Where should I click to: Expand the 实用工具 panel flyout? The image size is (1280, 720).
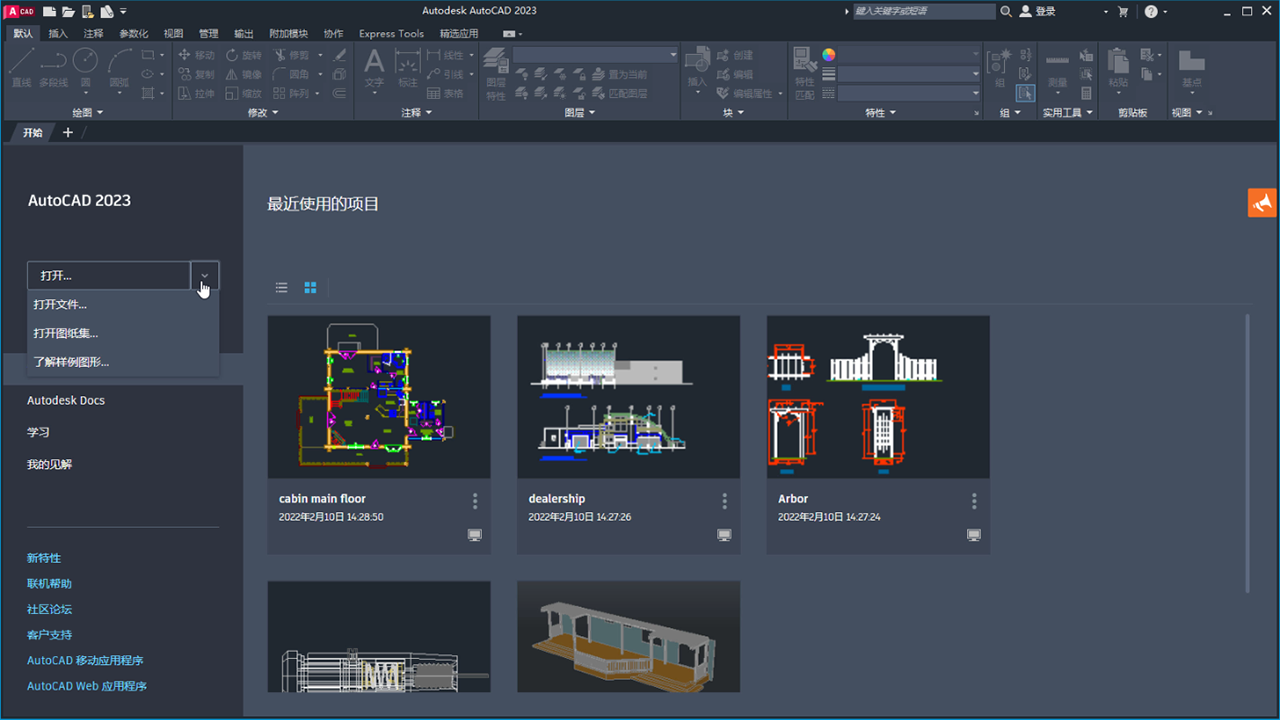point(1068,113)
